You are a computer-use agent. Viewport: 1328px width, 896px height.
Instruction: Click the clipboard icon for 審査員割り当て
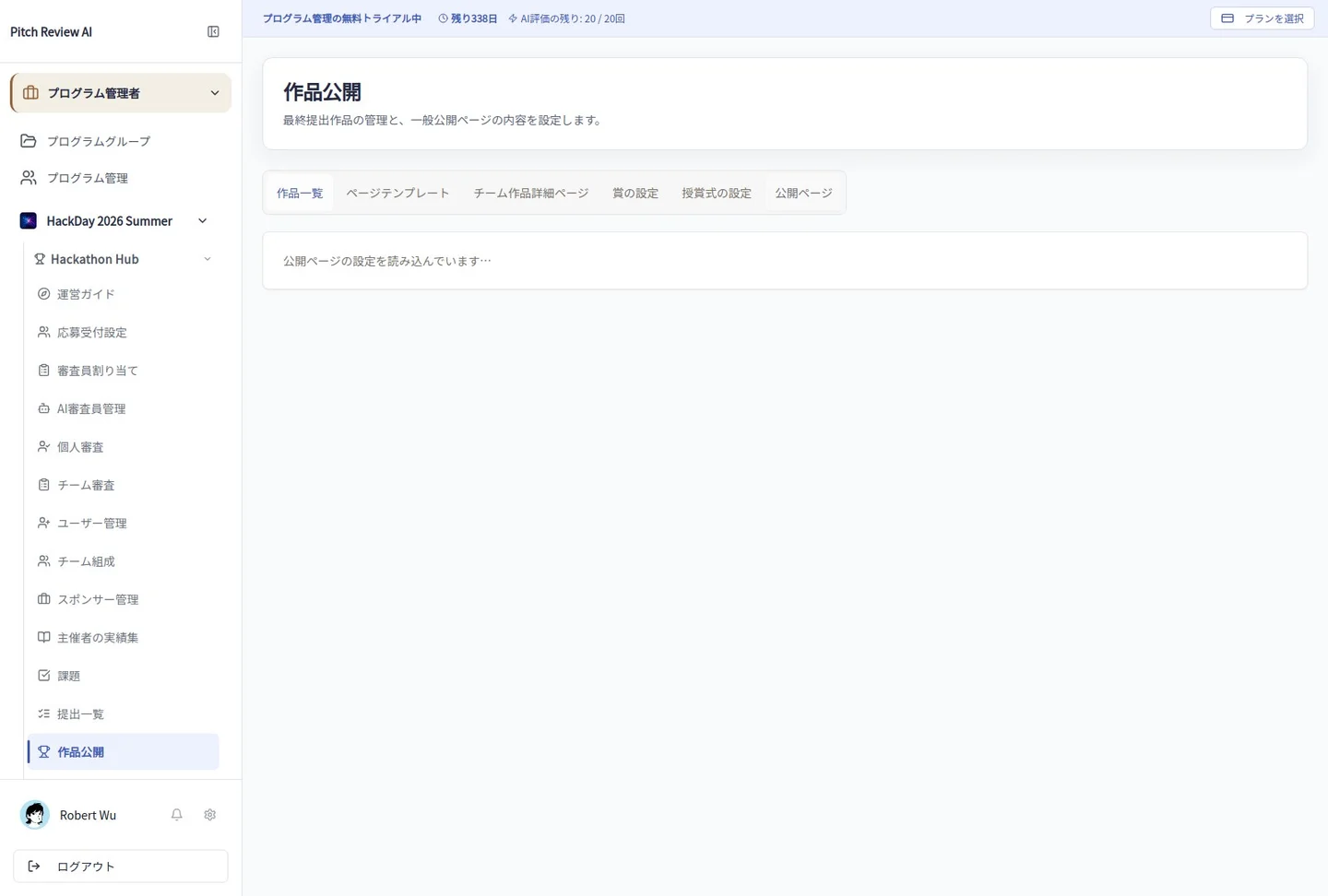43,371
